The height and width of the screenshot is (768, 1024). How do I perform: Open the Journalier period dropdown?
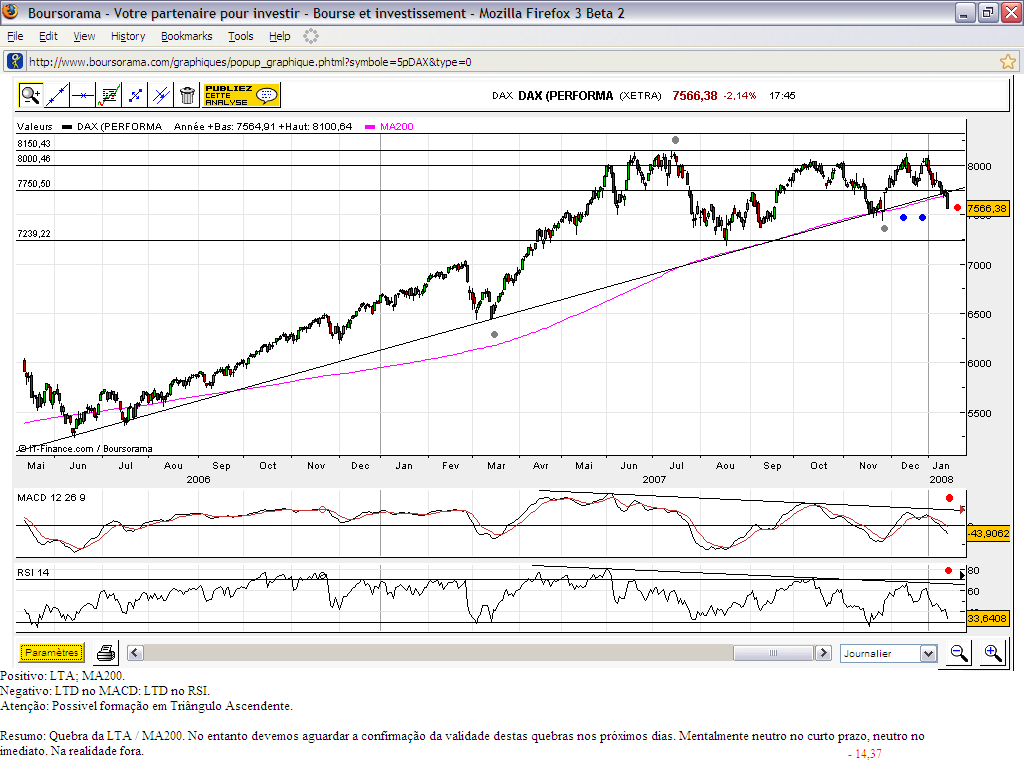pyautogui.click(x=889, y=653)
